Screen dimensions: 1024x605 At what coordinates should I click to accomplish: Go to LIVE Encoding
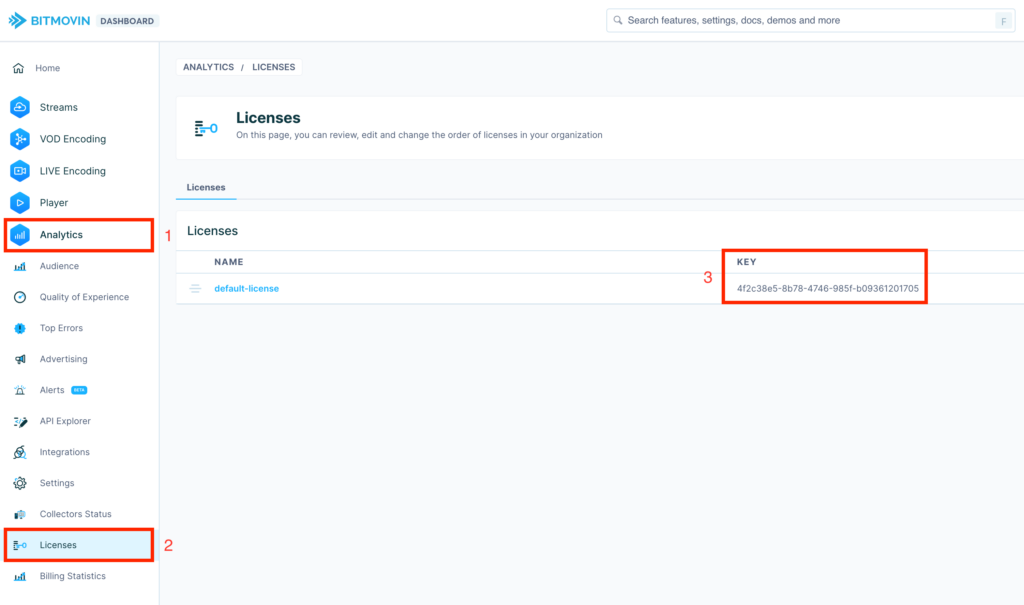point(72,171)
